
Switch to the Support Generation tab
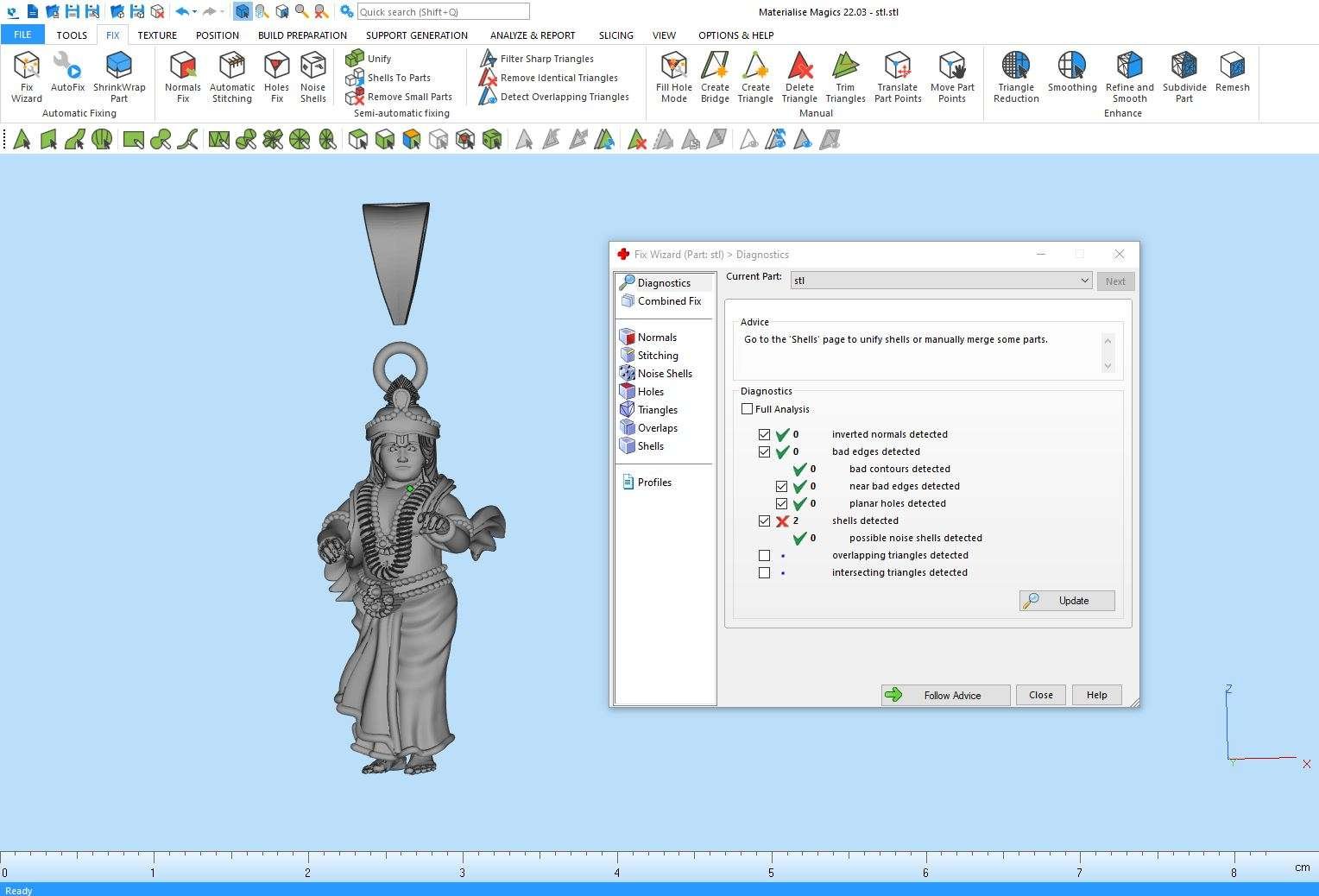[416, 35]
